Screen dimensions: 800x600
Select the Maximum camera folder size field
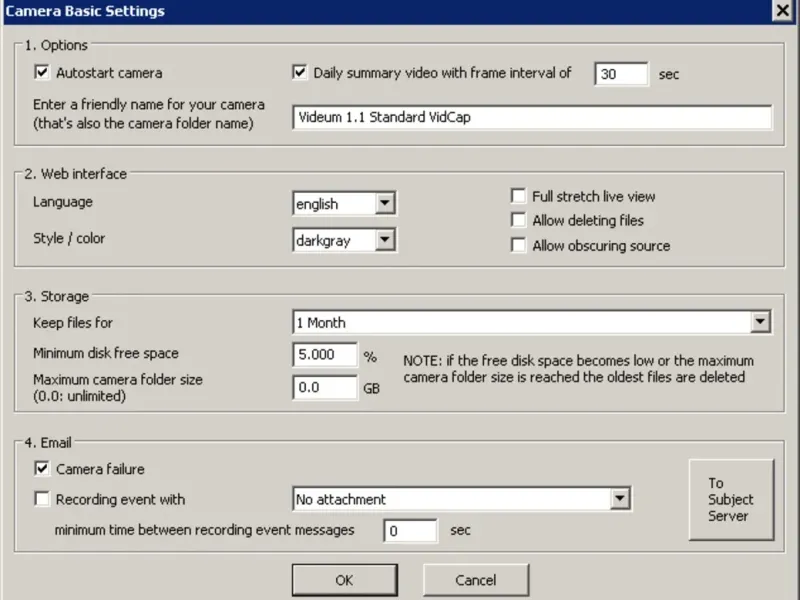(x=325, y=388)
